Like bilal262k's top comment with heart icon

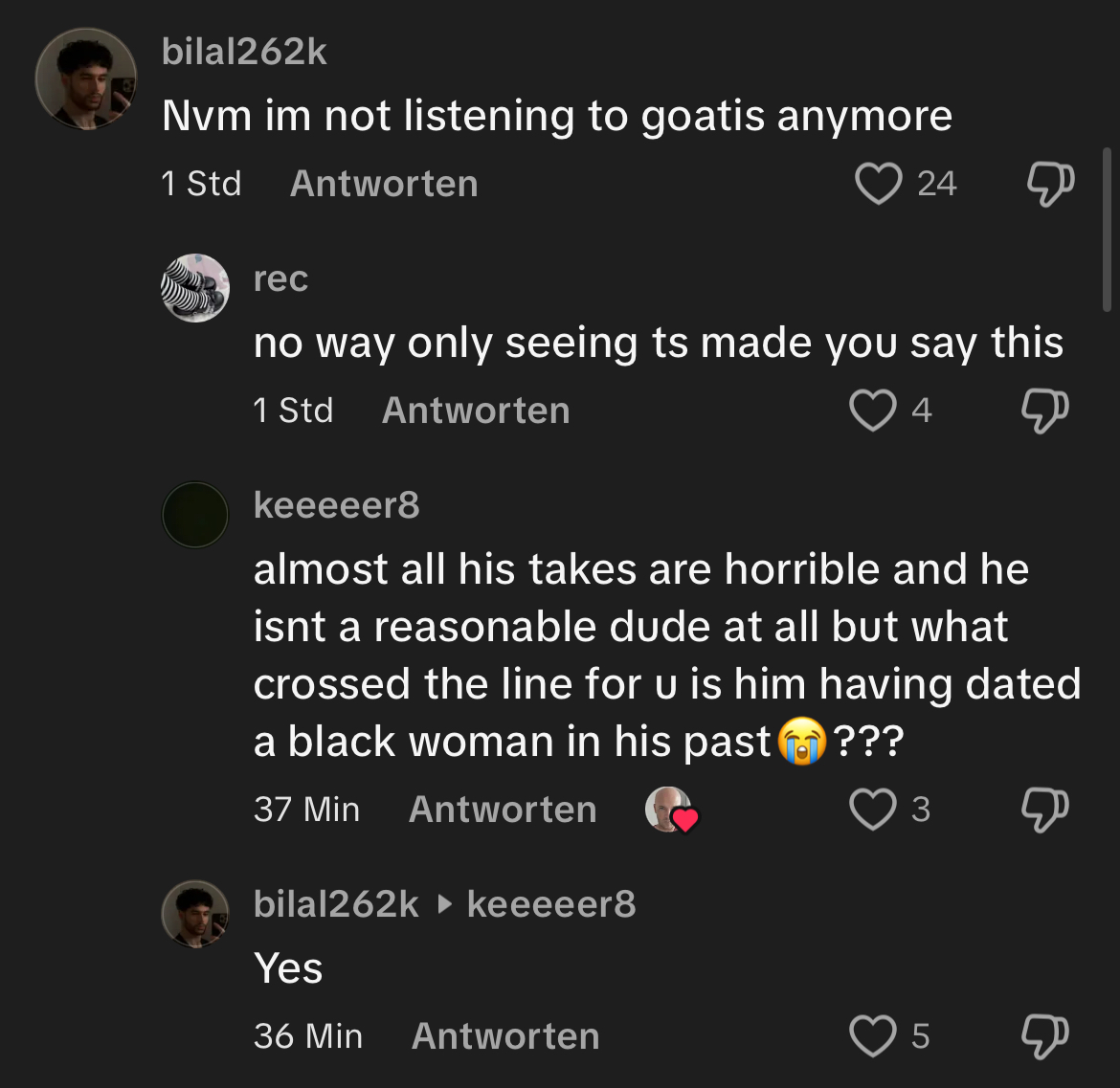click(878, 184)
